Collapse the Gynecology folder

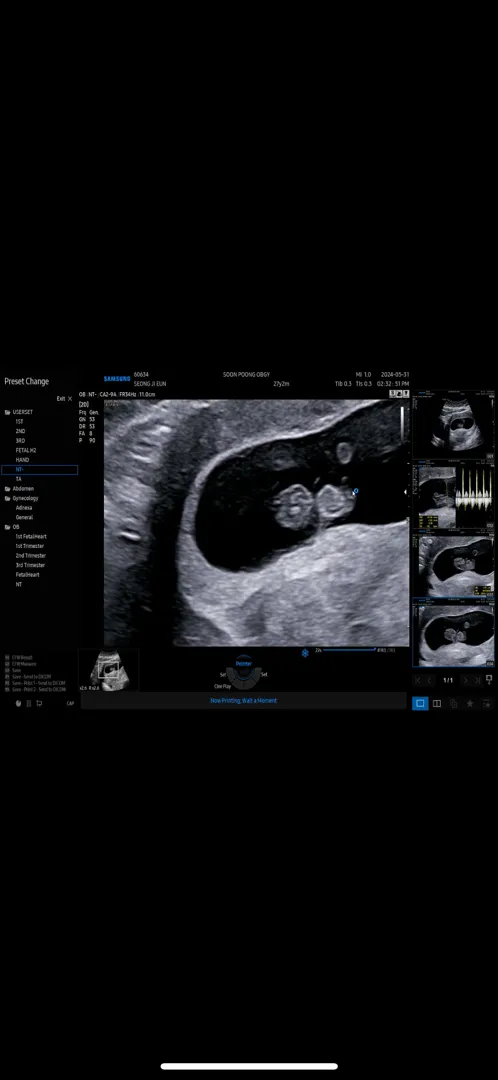(8, 498)
